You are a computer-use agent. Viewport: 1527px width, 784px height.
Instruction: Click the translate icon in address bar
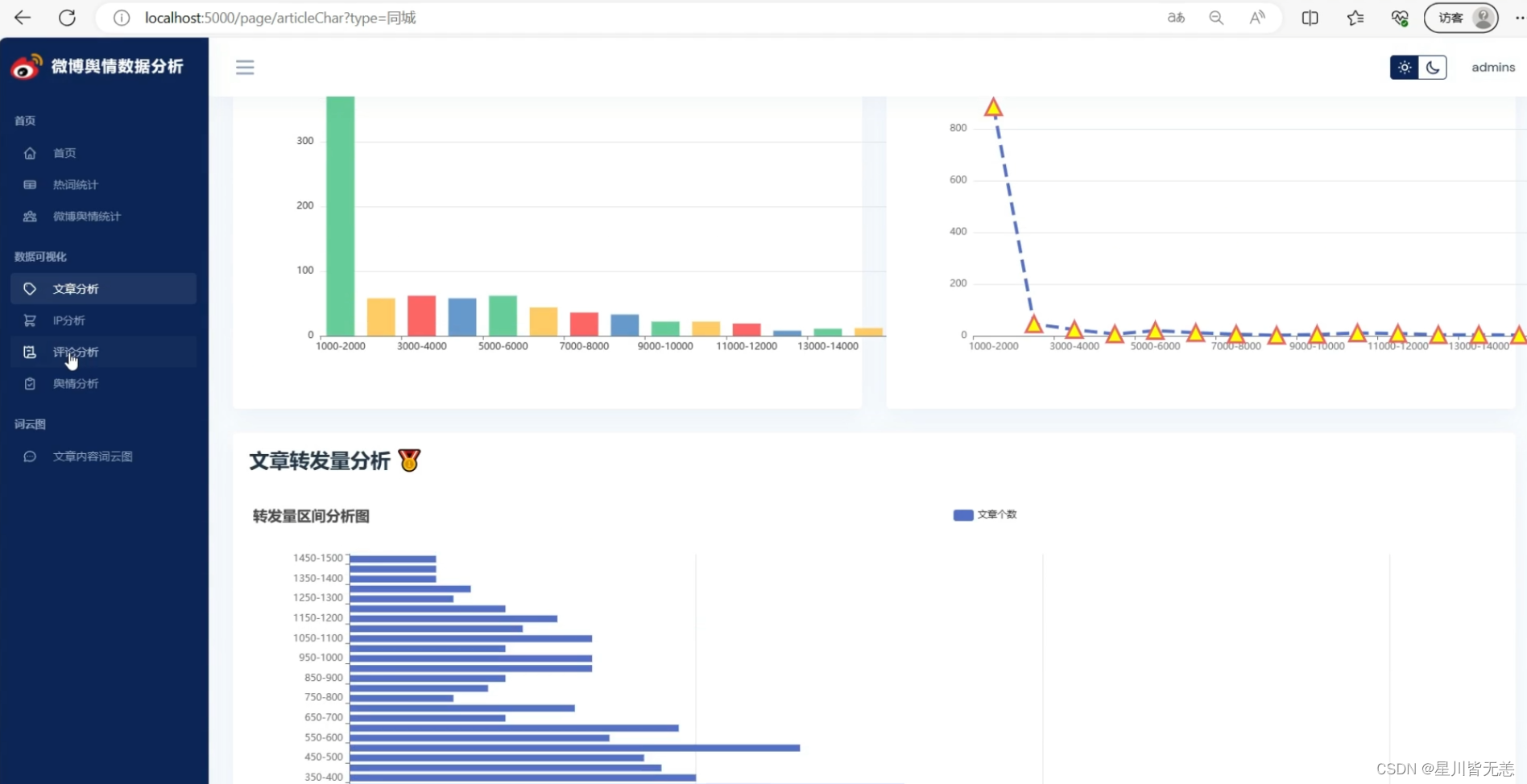click(x=1176, y=18)
